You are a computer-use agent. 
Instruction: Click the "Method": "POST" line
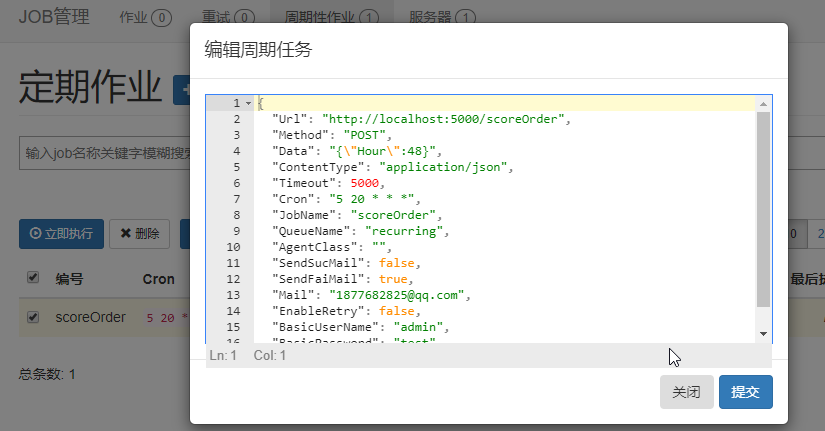click(x=331, y=135)
